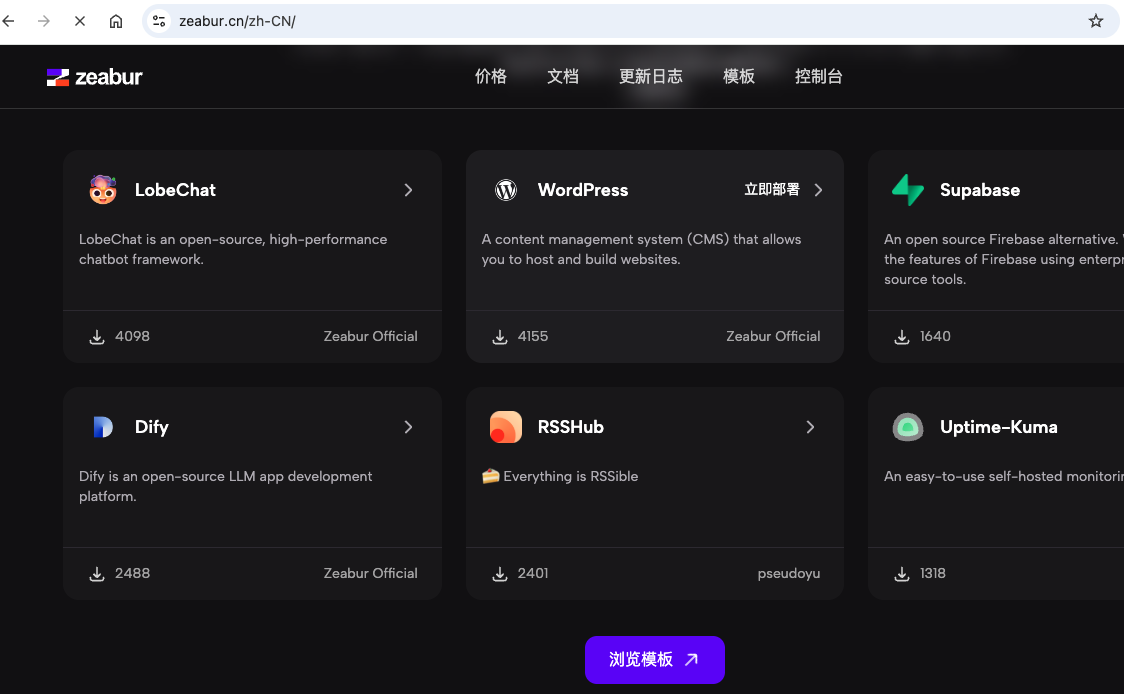Open site information icon in address bar
This screenshot has width=1124, height=694.
coord(160,21)
